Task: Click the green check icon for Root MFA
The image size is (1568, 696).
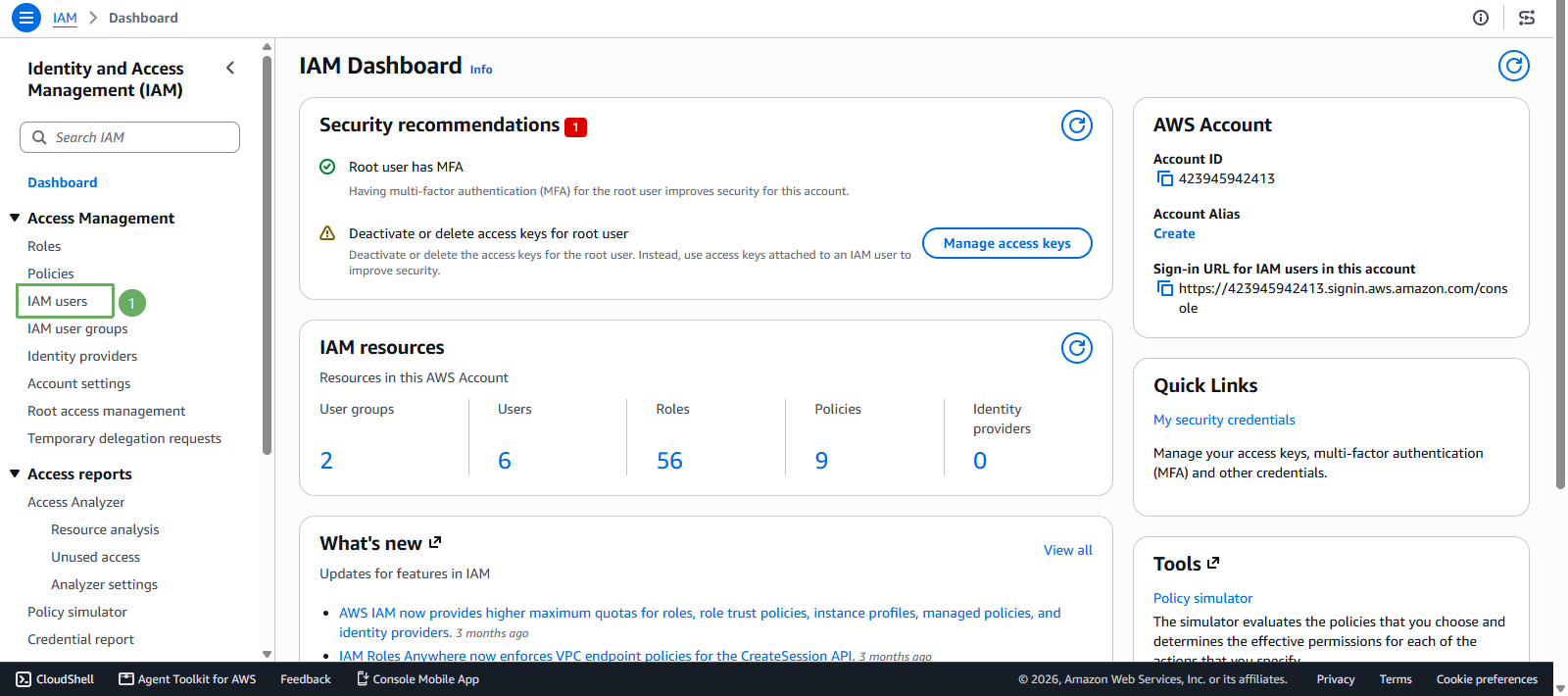Action: pyautogui.click(x=327, y=167)
